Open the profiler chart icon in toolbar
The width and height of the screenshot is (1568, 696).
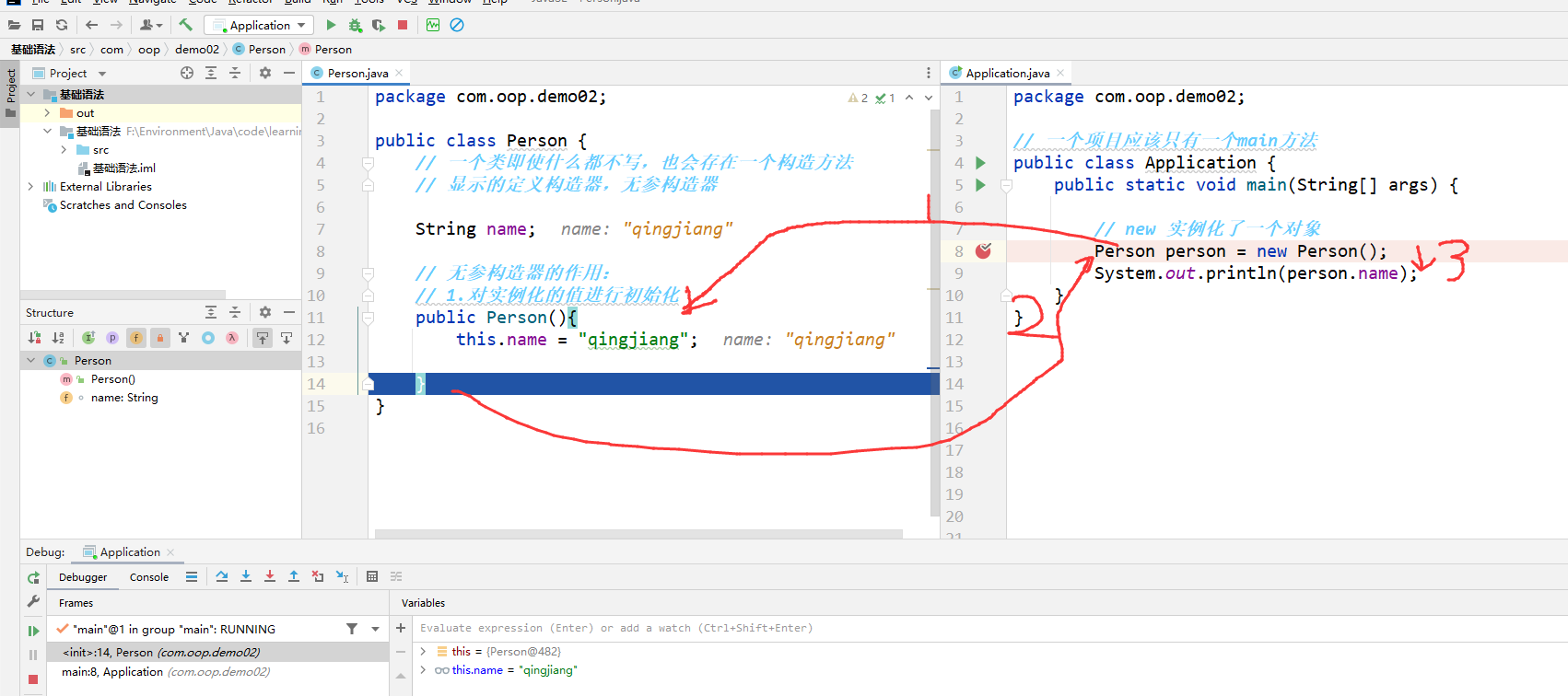point(433,25)
